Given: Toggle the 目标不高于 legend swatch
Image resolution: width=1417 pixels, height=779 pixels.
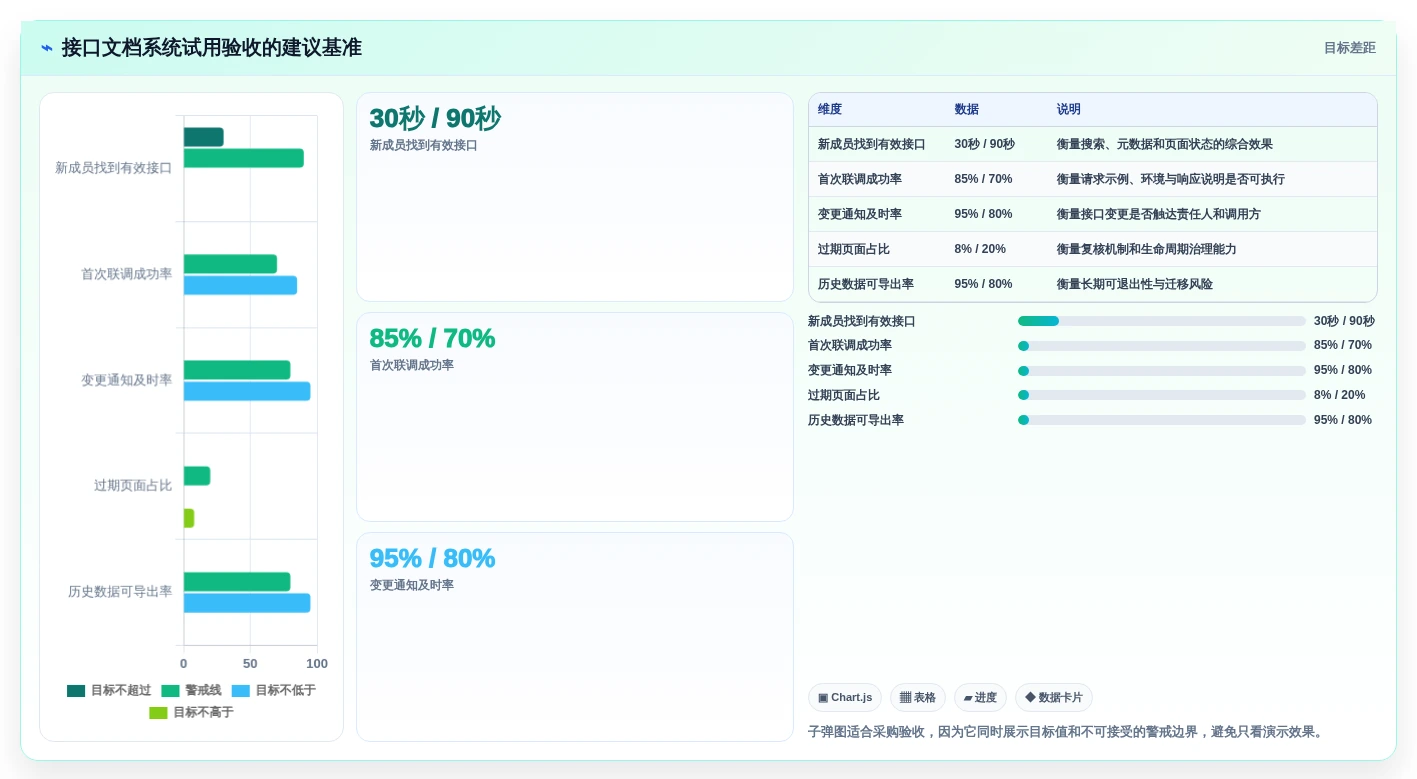Looking at the screenshot, I should point(158,713).
